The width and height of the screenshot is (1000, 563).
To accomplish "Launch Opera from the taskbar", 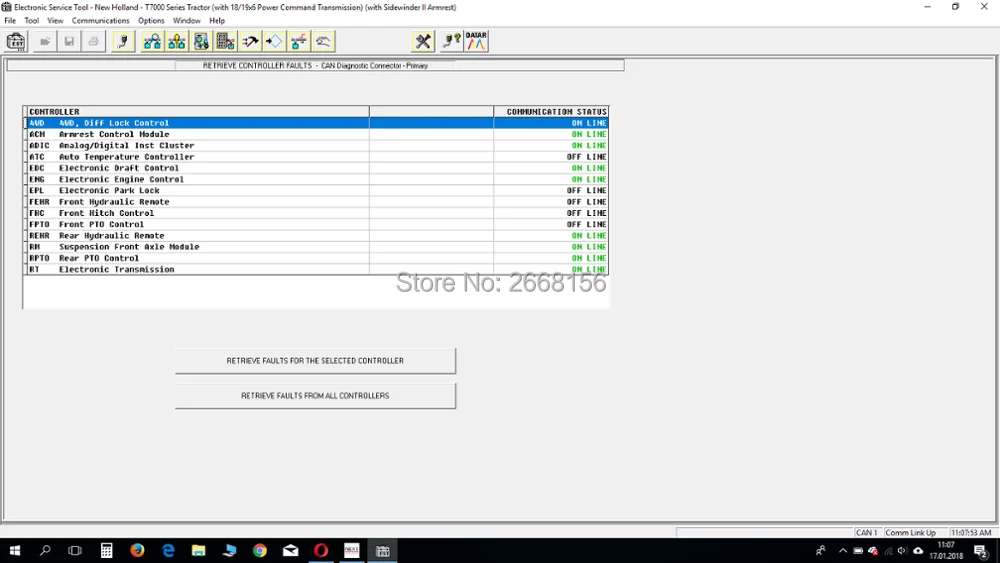I will click(321, 550).
